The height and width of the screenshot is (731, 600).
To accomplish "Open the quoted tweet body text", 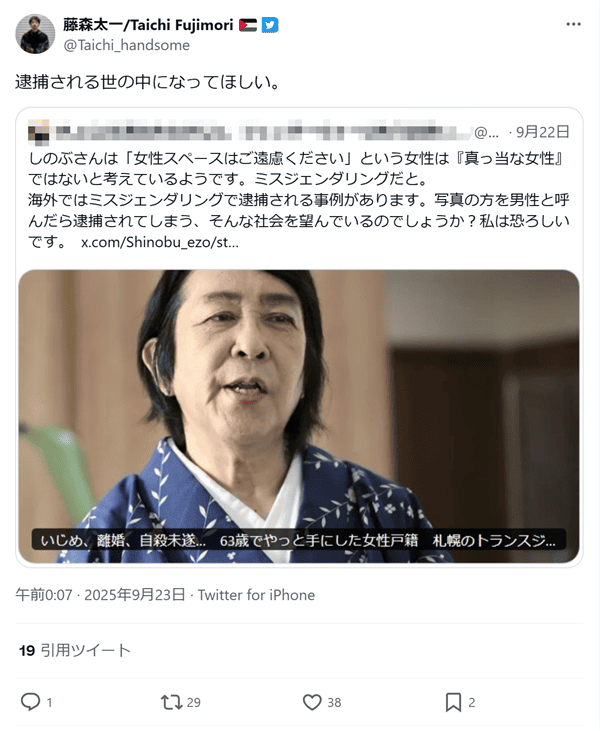I will tap(299, 200).
